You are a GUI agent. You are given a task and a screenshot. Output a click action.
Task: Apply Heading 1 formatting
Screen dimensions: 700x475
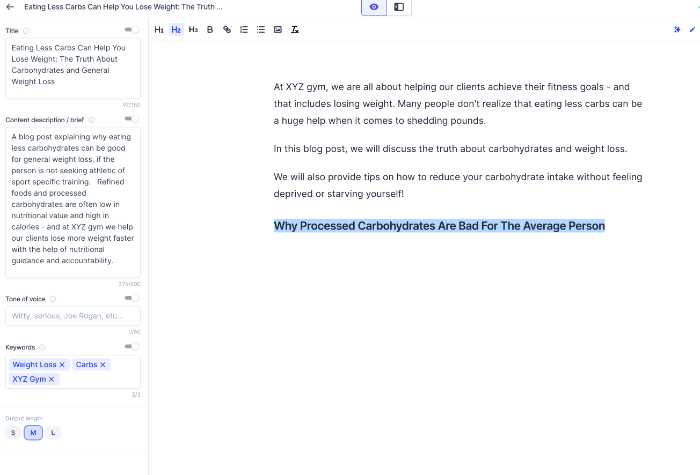coord(159,30)
